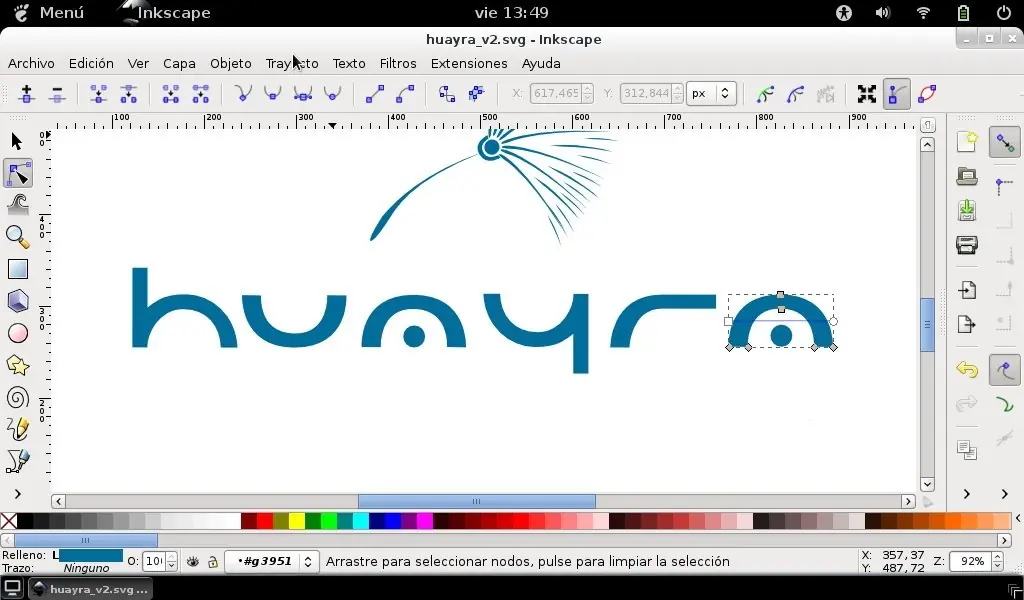
Task: Toggle show path outline
Action: pyautogui.click(x=927, y=94)
